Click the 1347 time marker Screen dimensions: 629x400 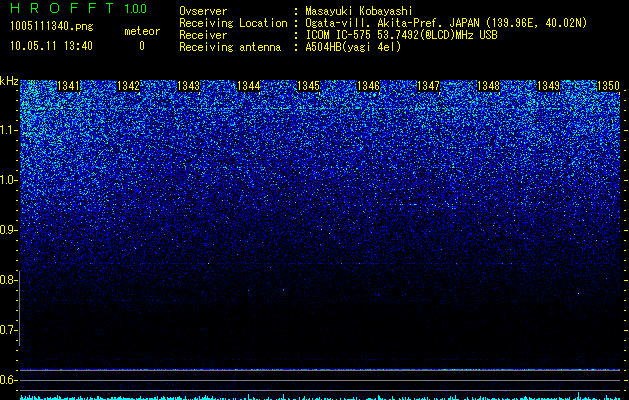(x=428, y=86)
